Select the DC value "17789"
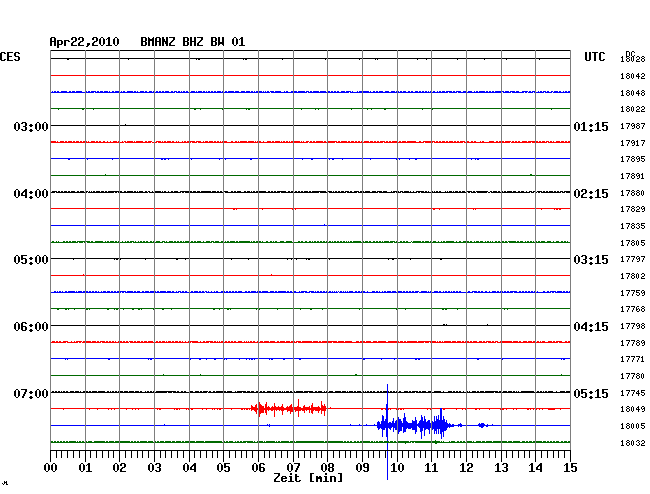The height and width of the screenshot is (494, 650). click(633, 344)
